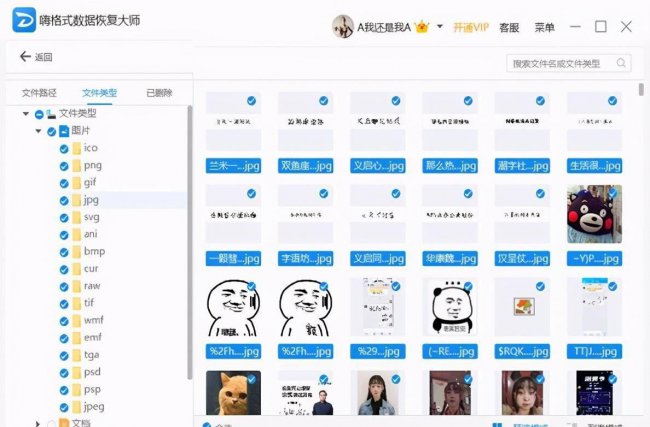Open the 兰米一...jpg file
The image size is (650, 427).
click(x=233, y=121)
